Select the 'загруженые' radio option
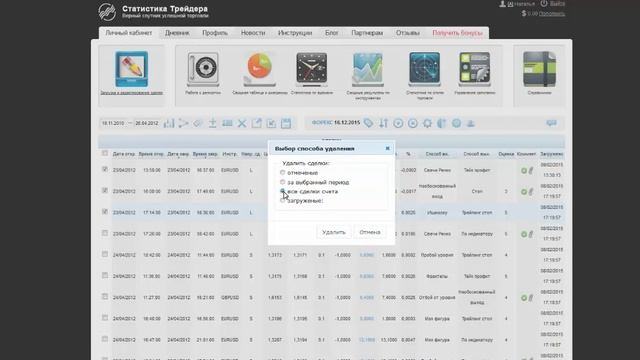 (x=282, y=200)
